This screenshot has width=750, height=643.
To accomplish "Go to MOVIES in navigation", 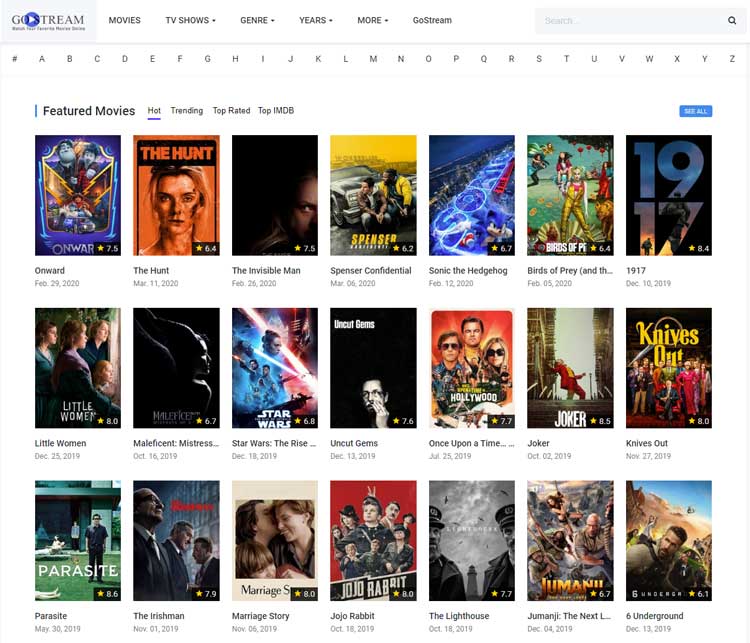I will (x=124, y=21).
